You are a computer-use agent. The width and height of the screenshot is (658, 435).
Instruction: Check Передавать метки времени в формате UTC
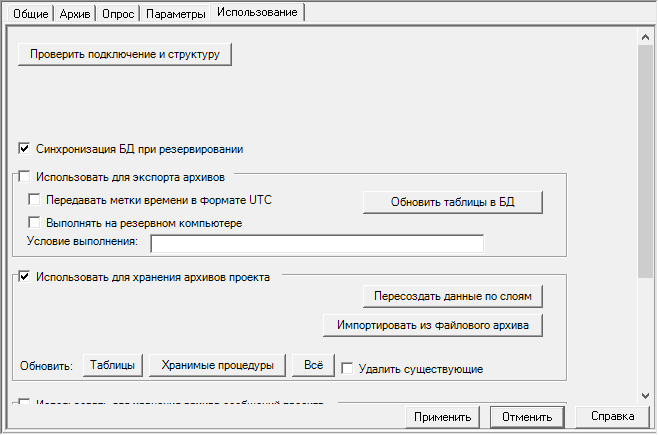(x=34, y=199)
